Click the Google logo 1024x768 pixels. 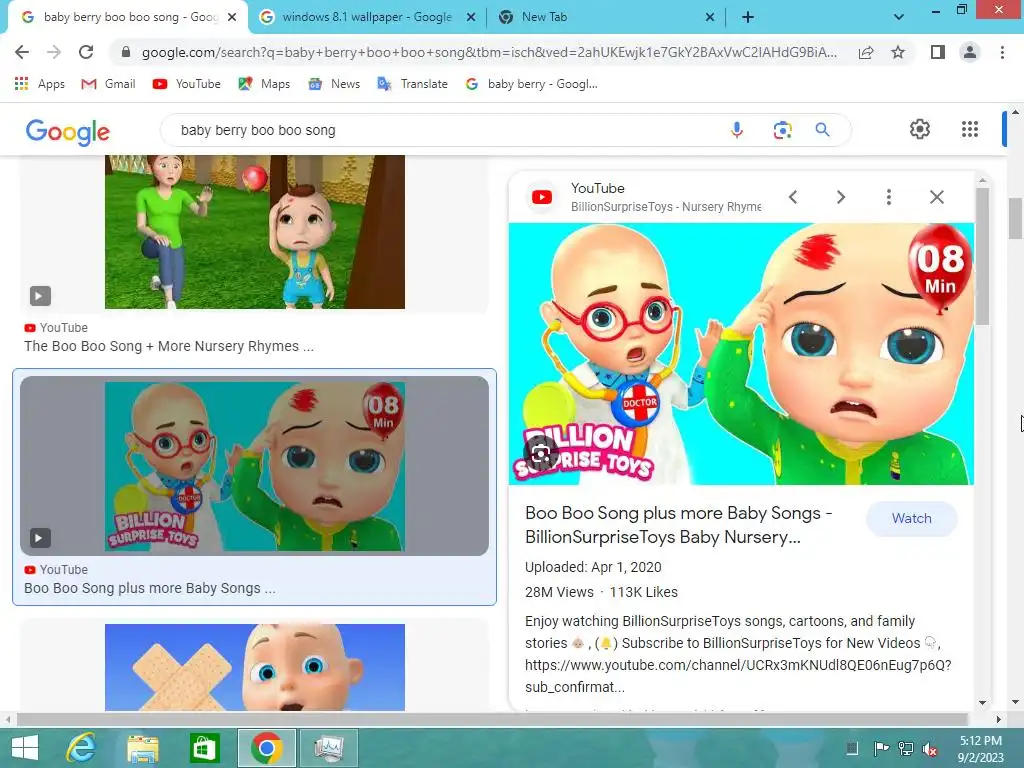(x=68, y=131)
